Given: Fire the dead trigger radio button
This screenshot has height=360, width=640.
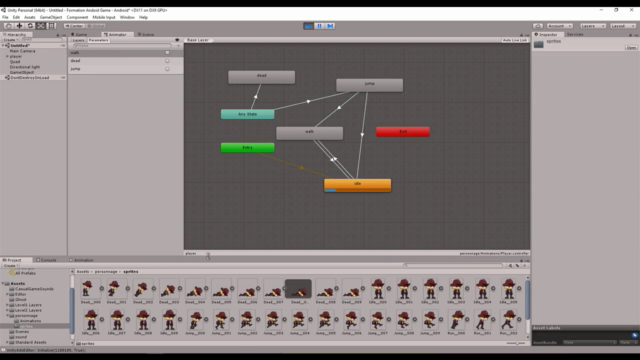Looking at the screenshot, I should [167, 61].
